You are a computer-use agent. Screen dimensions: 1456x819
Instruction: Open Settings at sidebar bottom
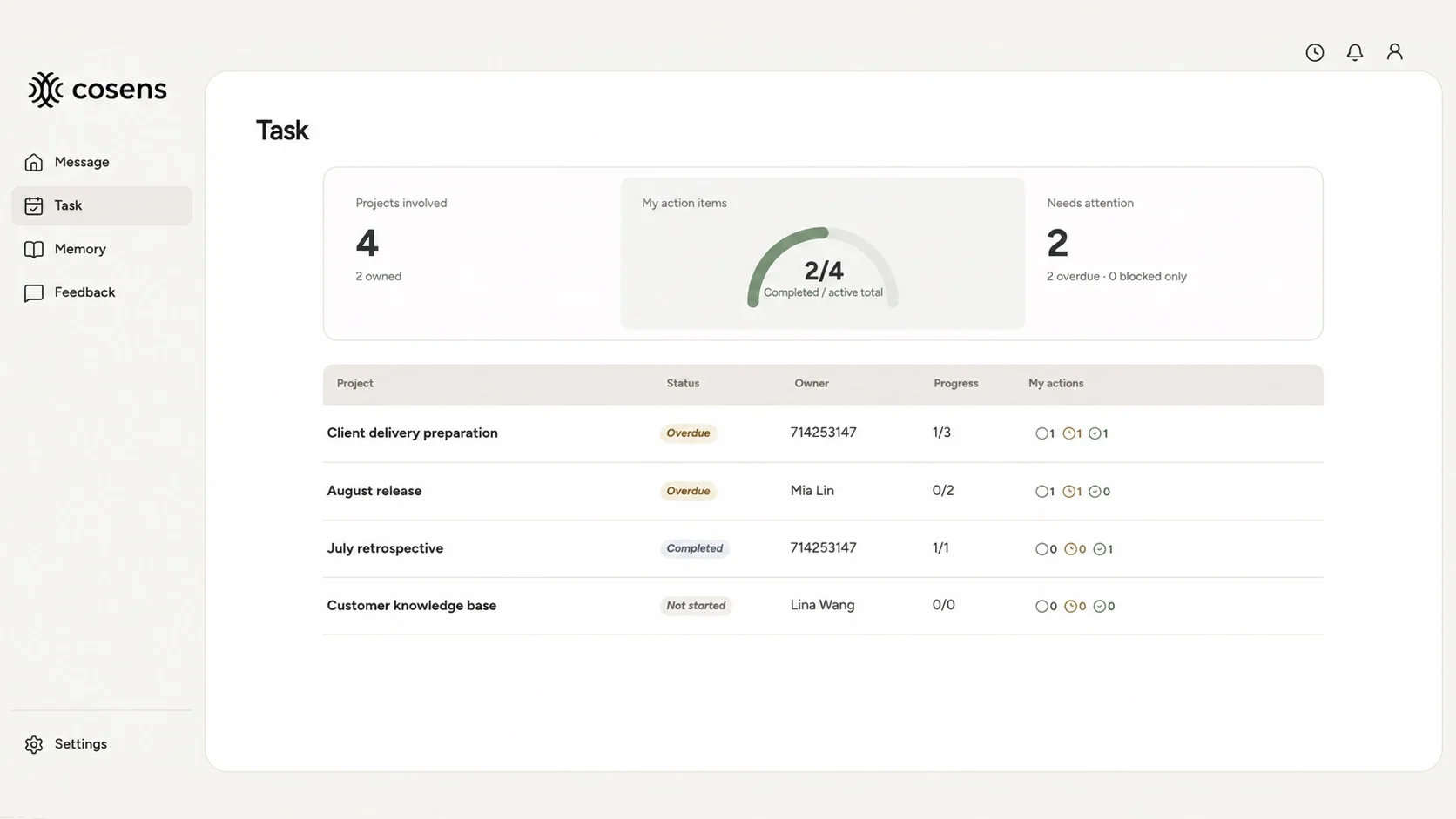coord(102,744)
